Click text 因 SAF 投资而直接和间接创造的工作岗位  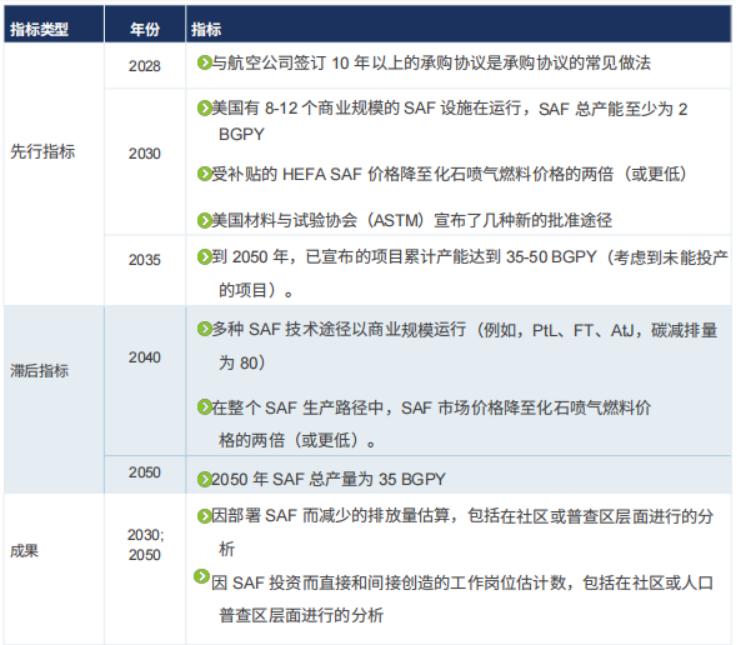click(x=388, y=583)
